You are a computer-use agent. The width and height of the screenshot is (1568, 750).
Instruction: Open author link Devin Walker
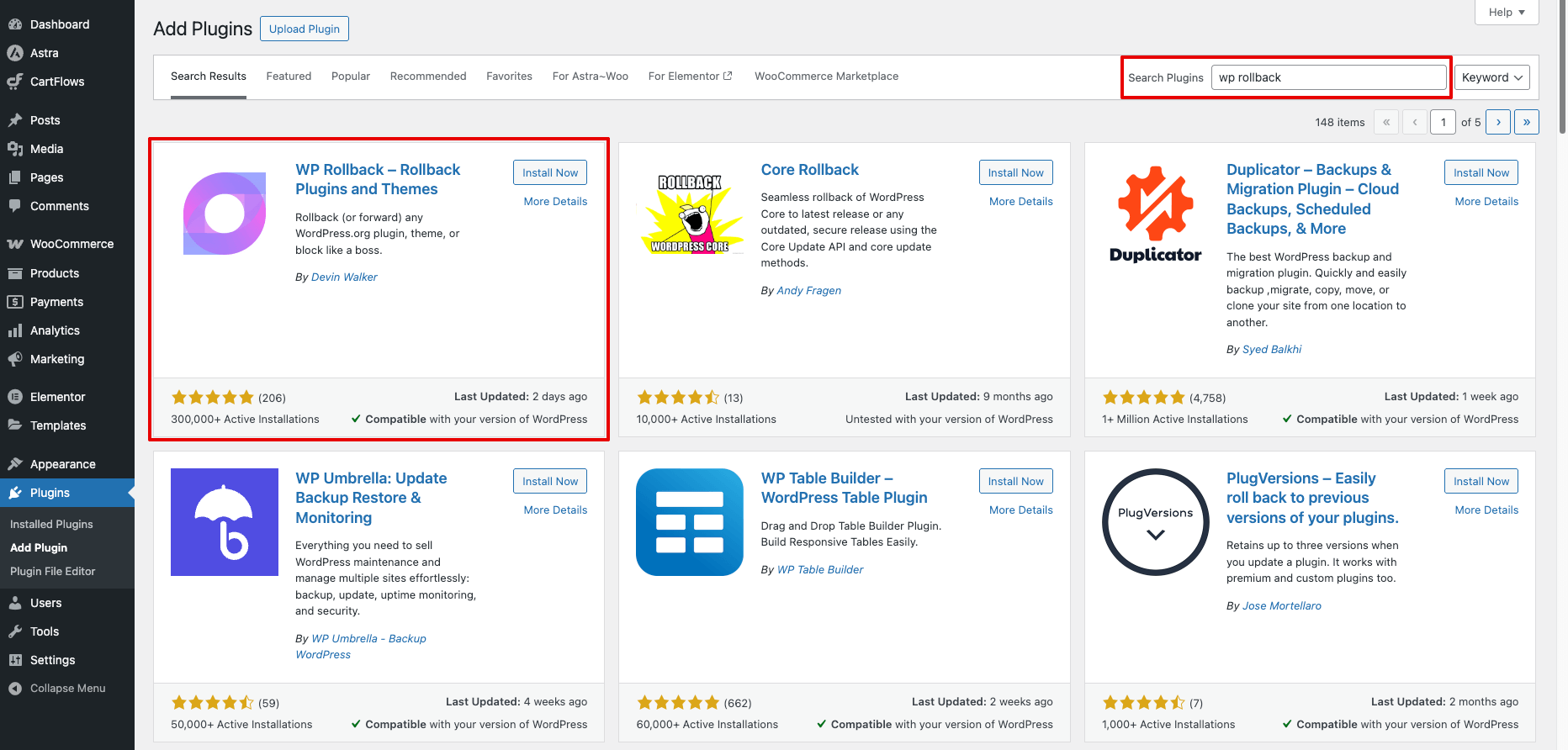344,277
